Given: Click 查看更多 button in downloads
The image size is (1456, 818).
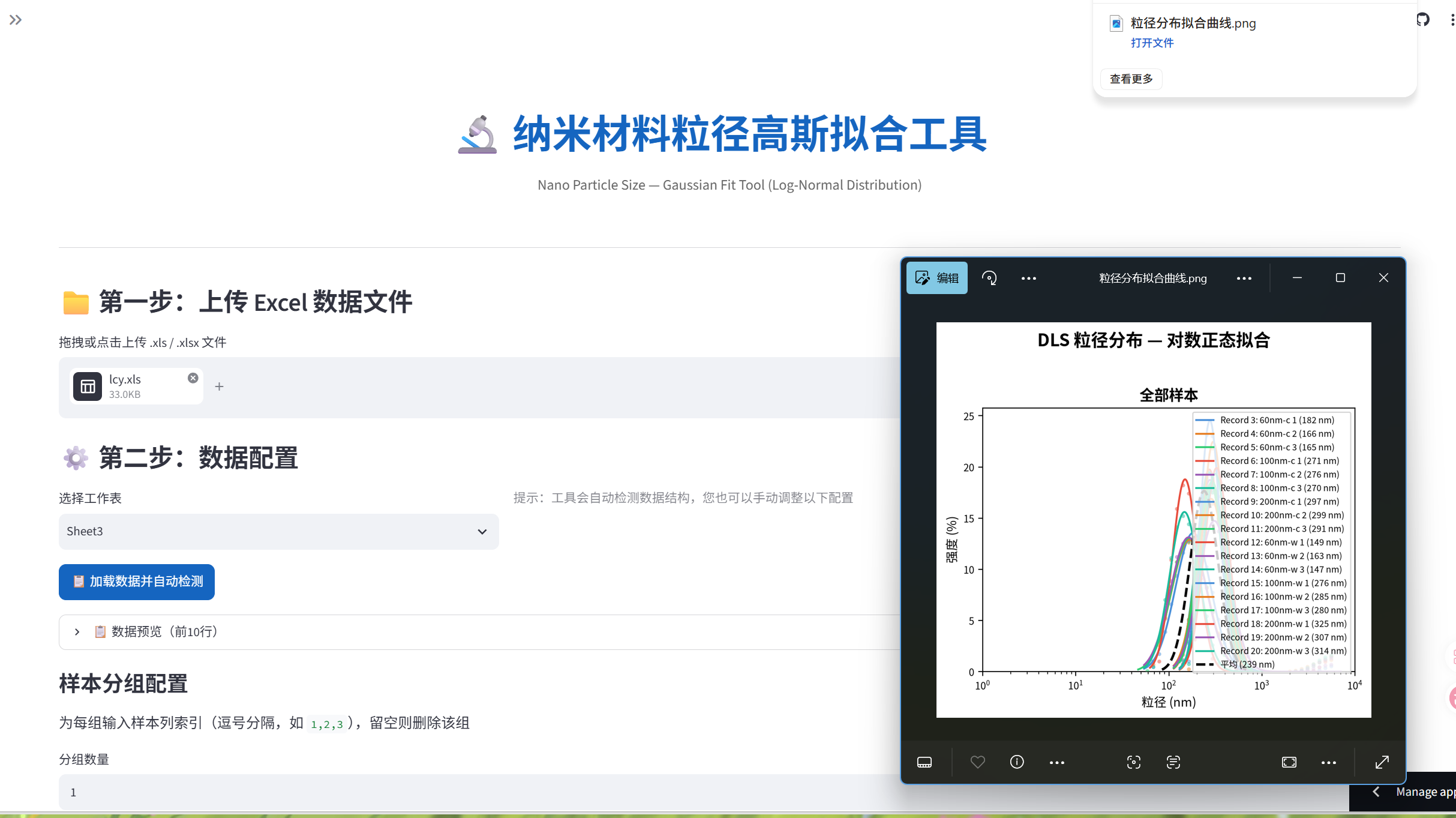Looking at the screenshot, I should [1131, 79].
